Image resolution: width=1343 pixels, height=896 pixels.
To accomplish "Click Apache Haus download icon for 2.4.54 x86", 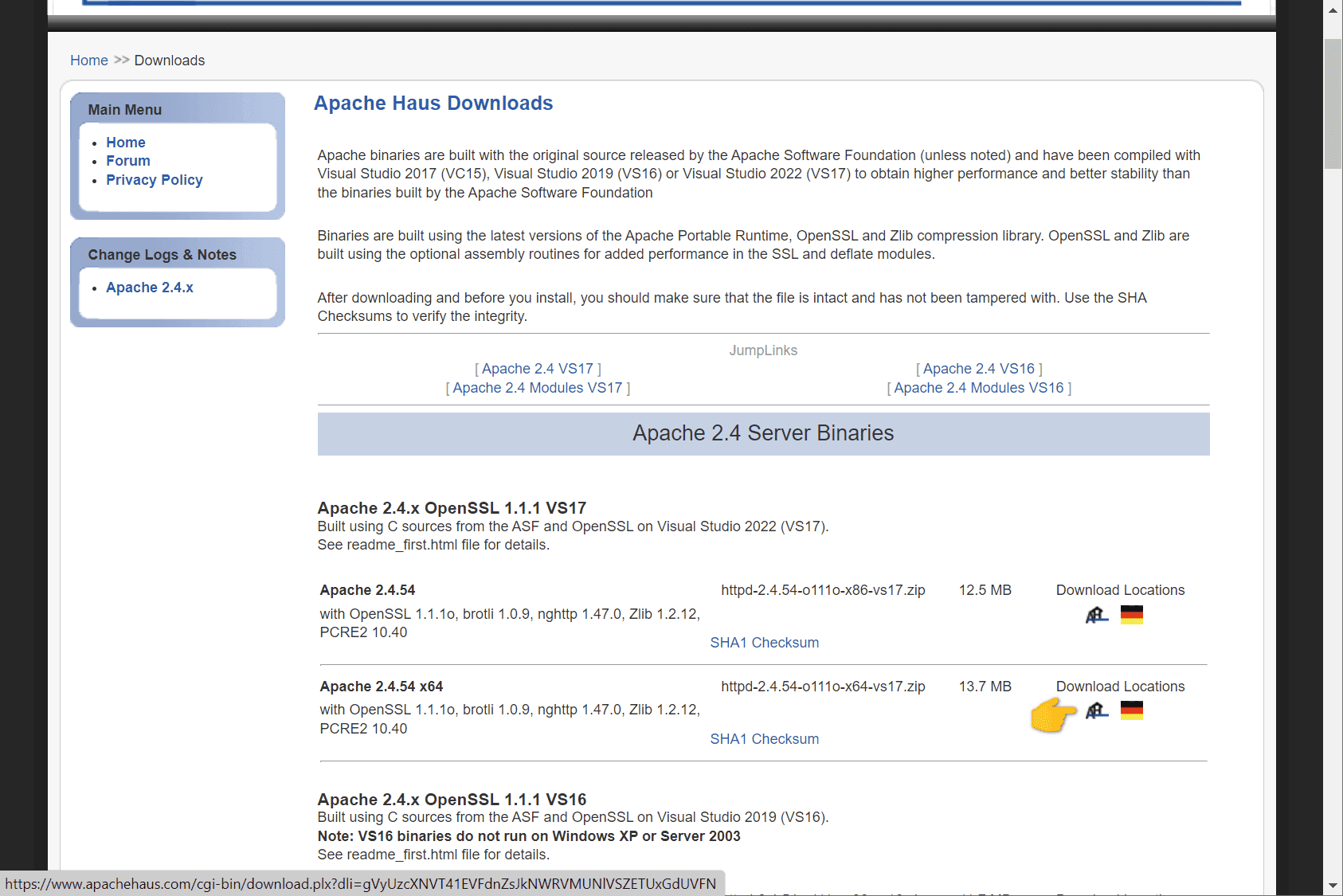I will coord(1097,615).
